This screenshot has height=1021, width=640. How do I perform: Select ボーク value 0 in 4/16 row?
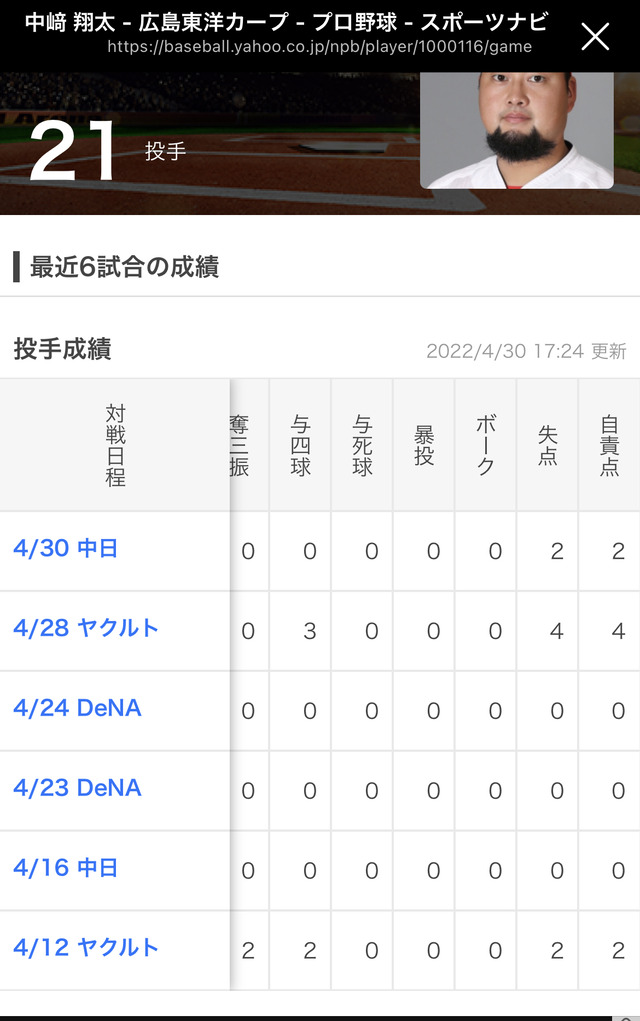point(495,871)
